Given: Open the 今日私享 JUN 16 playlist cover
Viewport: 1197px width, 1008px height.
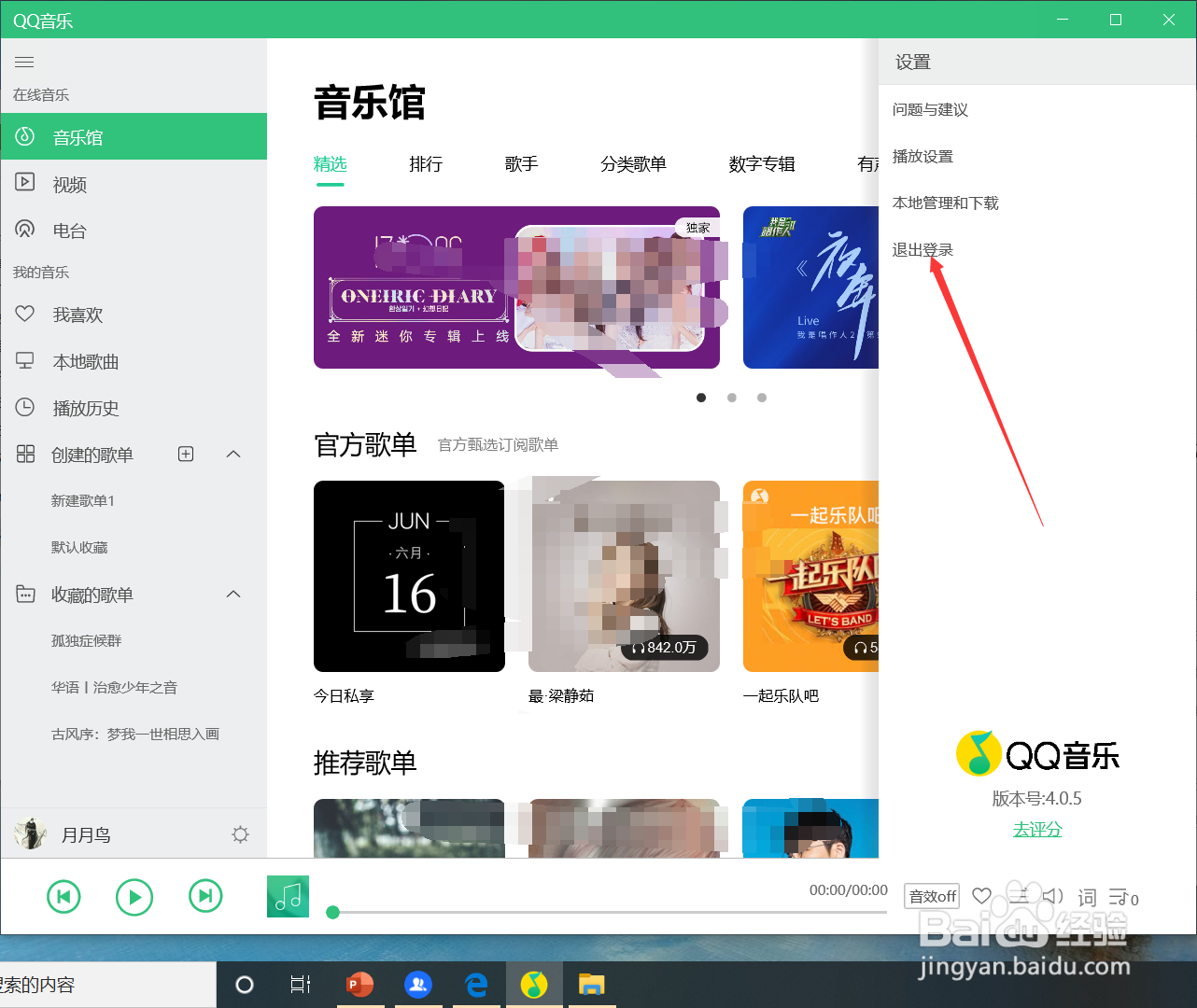Looking at the screenshot, I should [409, 576].
